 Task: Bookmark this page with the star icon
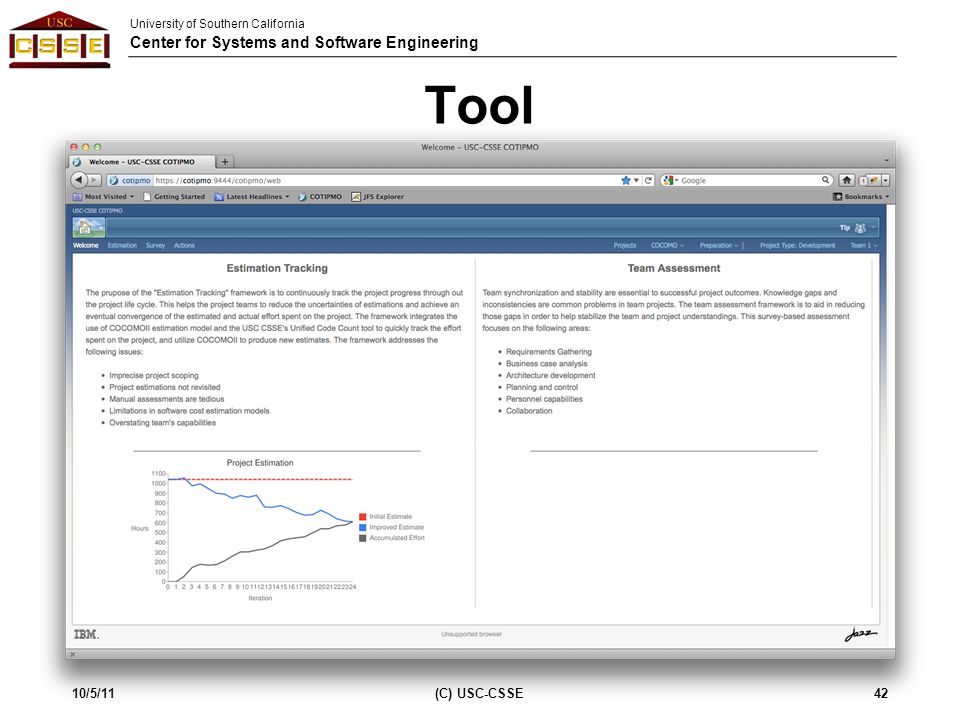(625, 180)
